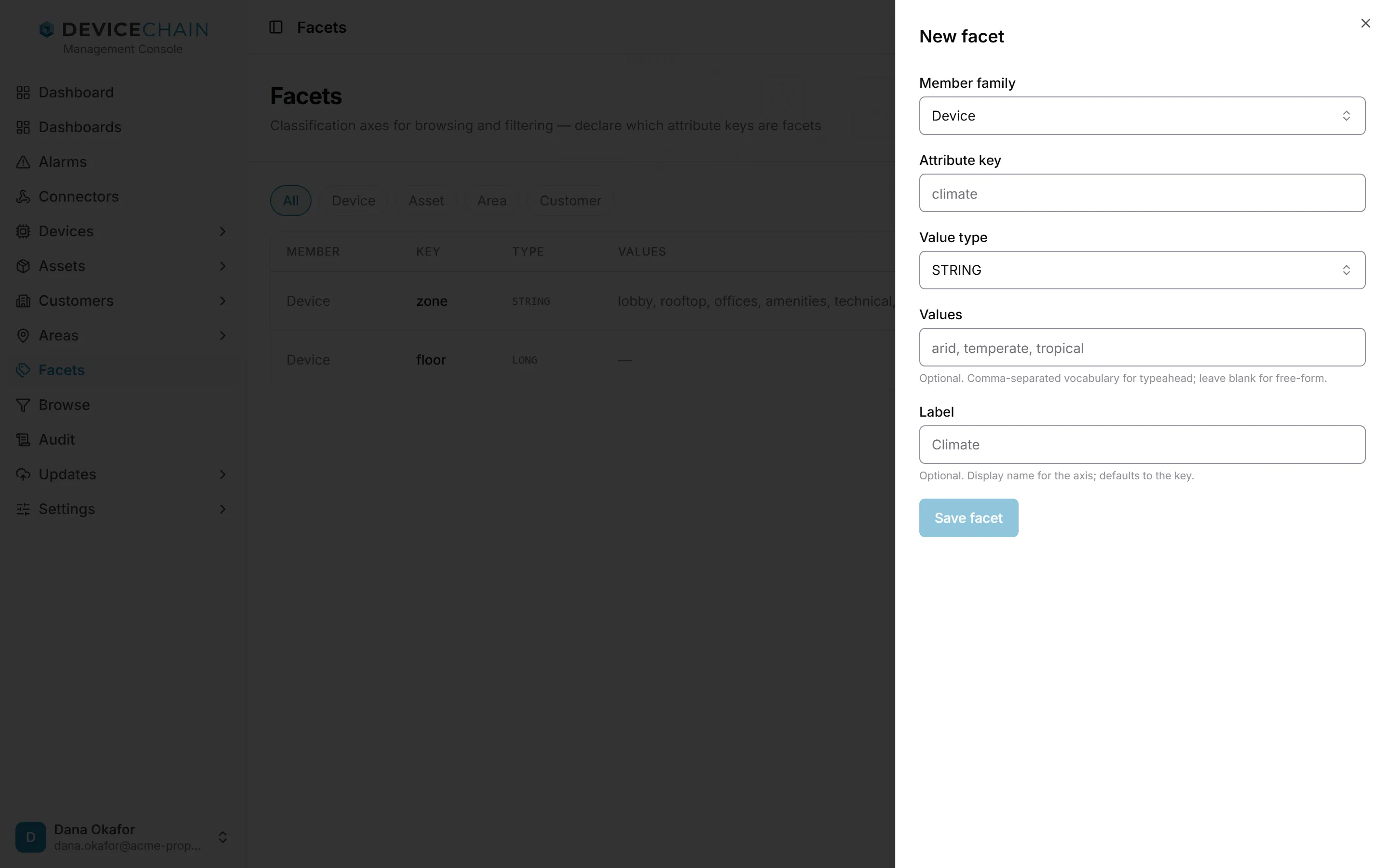Click the Updates cloud upload icon

23,475
